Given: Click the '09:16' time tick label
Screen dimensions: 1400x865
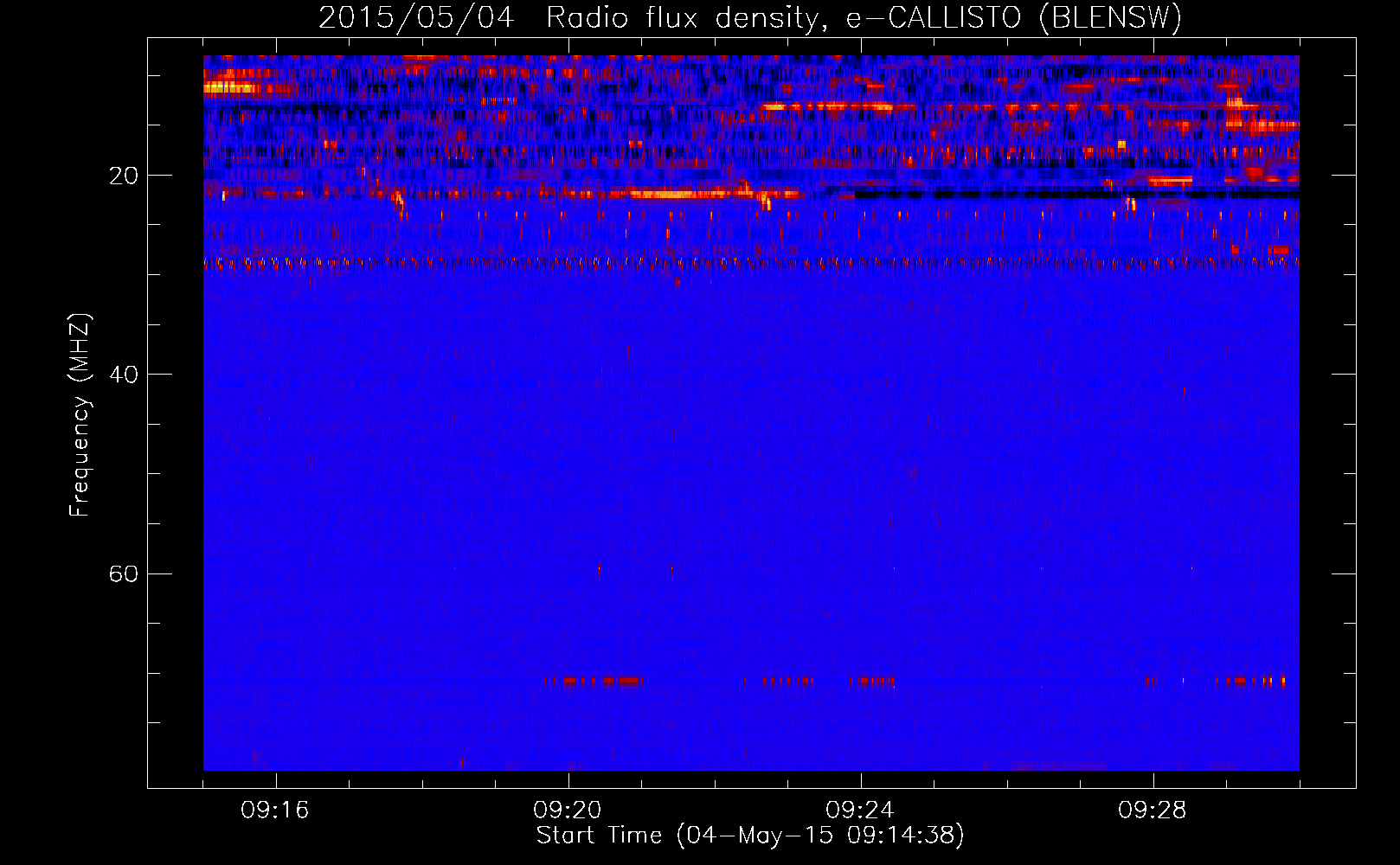Looking at the screenshot, I should point(275,811).
